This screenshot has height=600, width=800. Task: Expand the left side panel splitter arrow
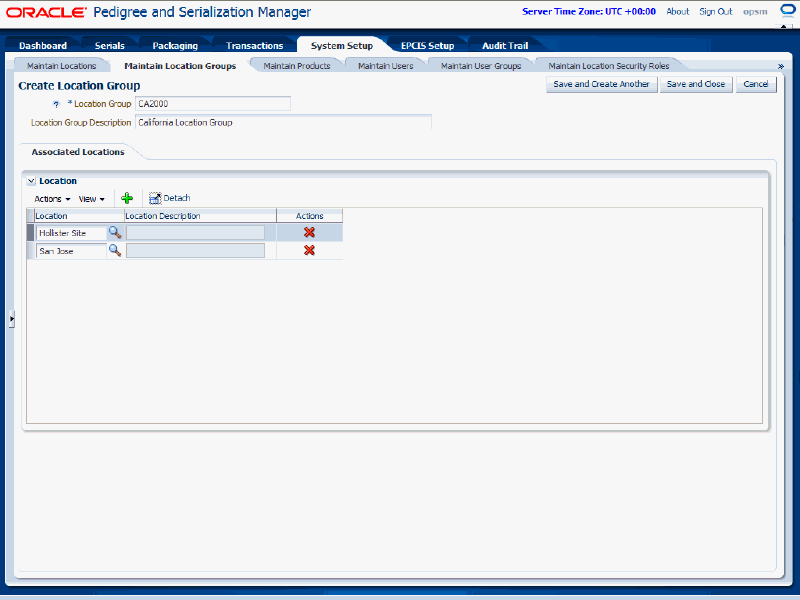(x=11, y=319)
